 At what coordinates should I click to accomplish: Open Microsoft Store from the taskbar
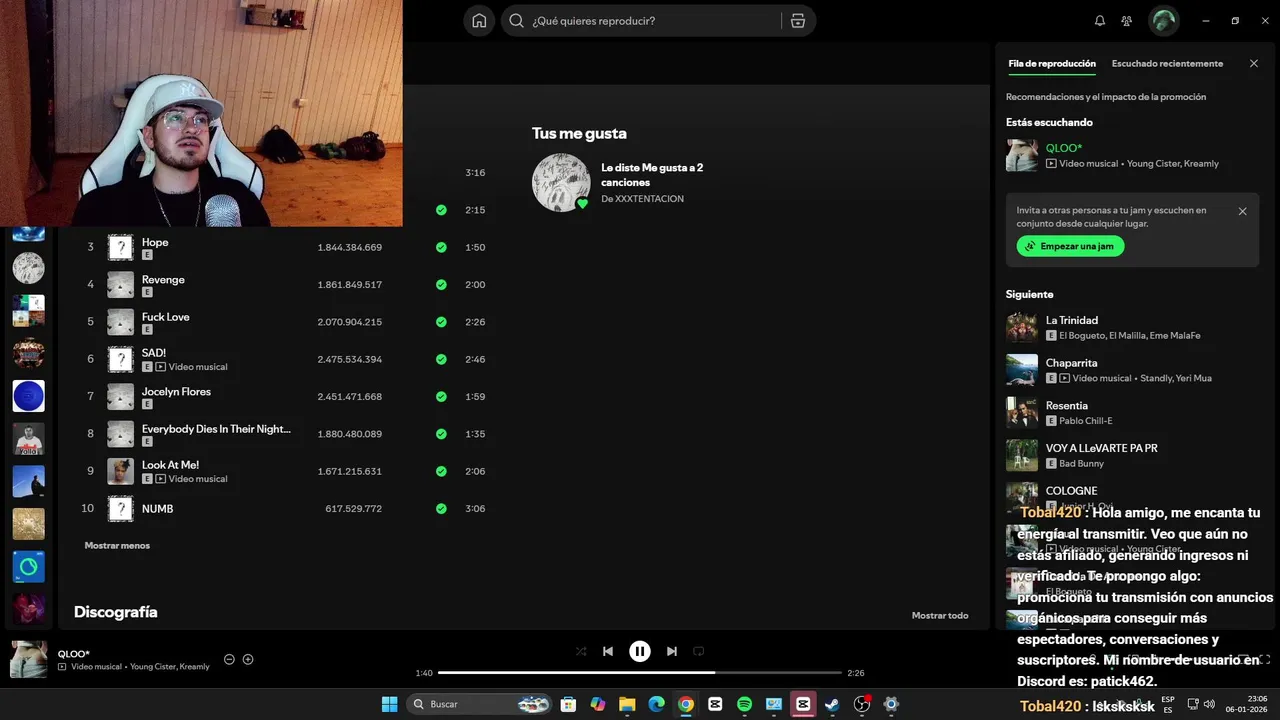click(x=568, y=704)
